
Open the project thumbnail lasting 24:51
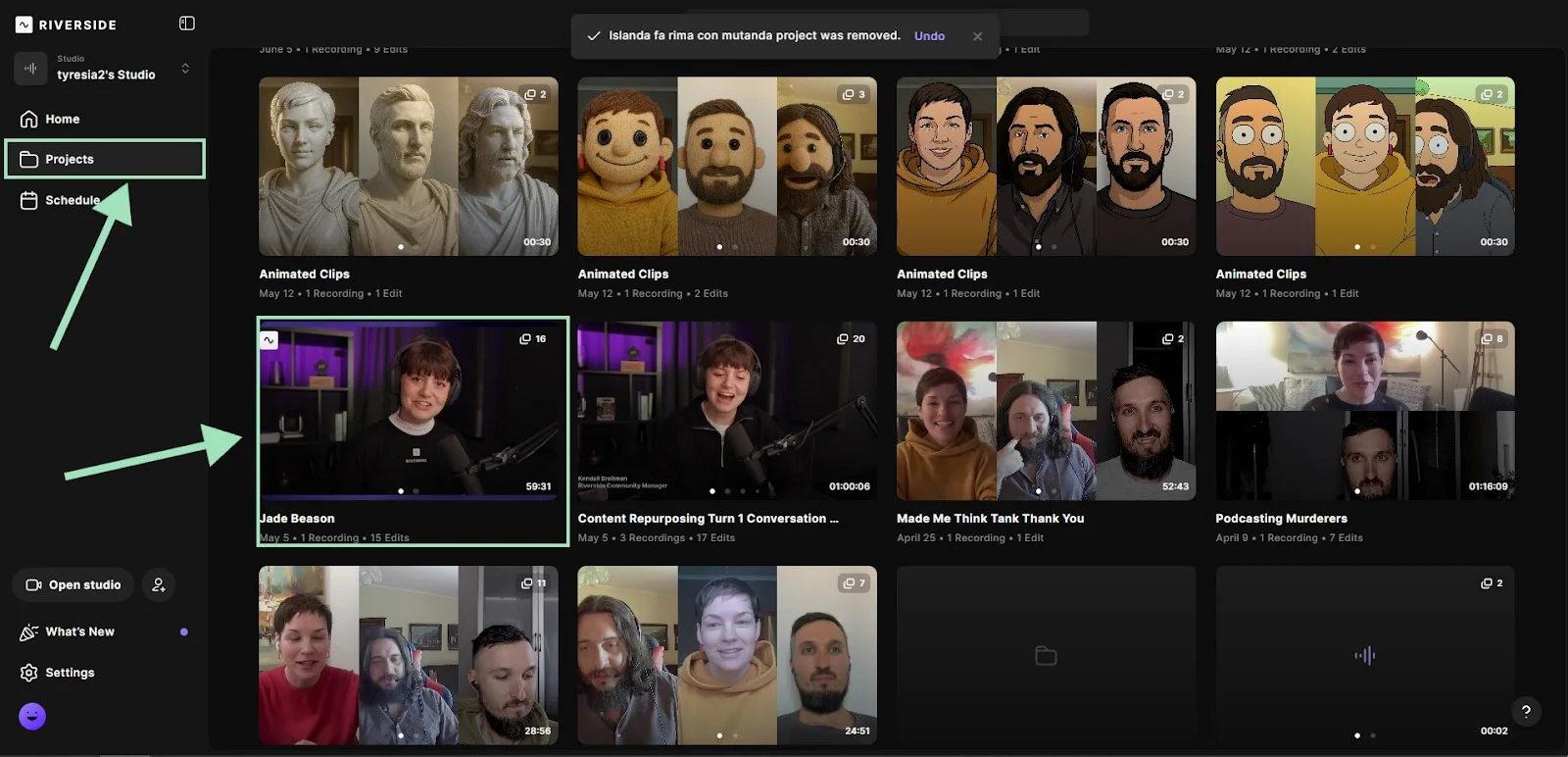(x=727, y=655)
